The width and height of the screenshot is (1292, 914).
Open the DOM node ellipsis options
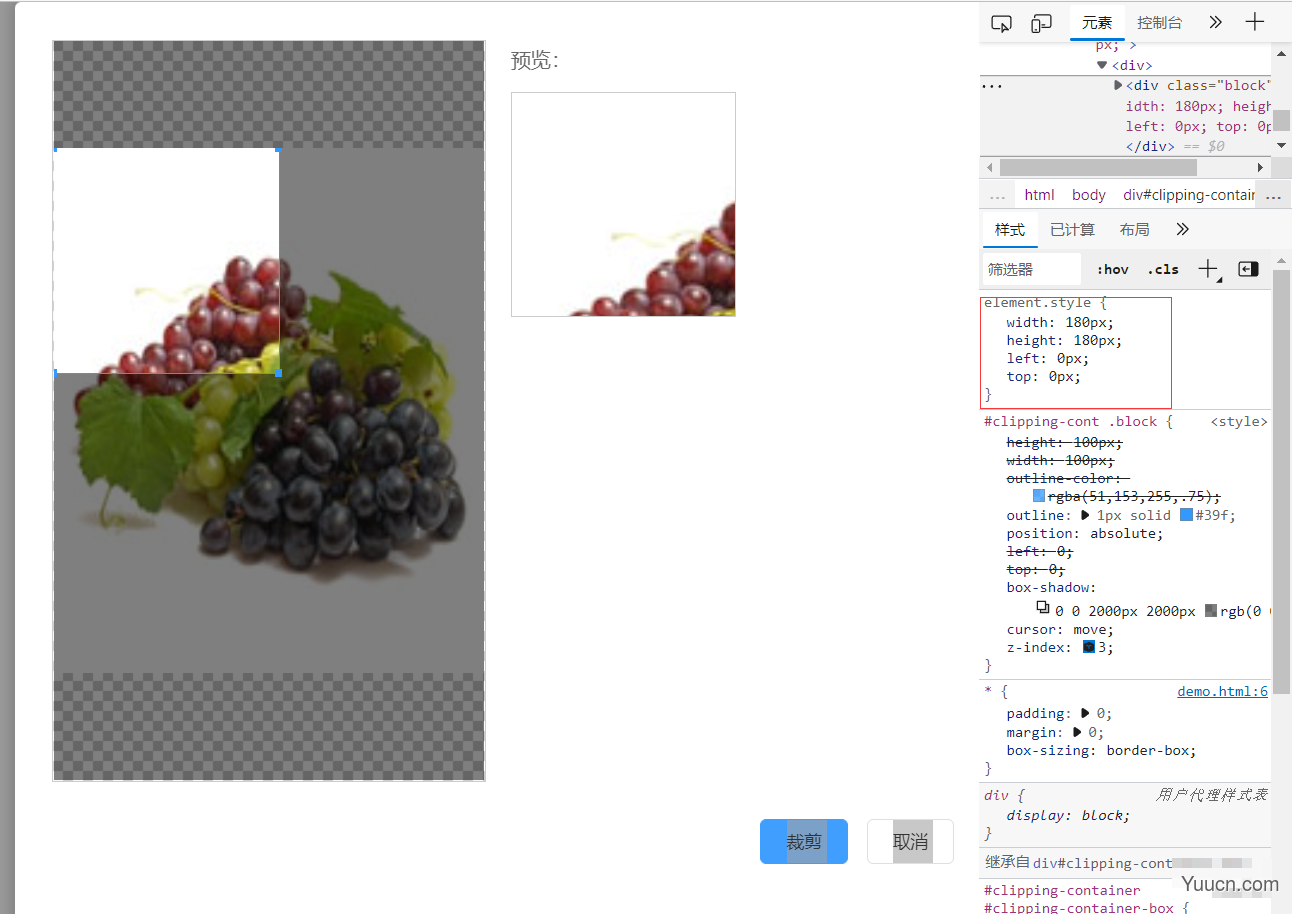[992, 86]
